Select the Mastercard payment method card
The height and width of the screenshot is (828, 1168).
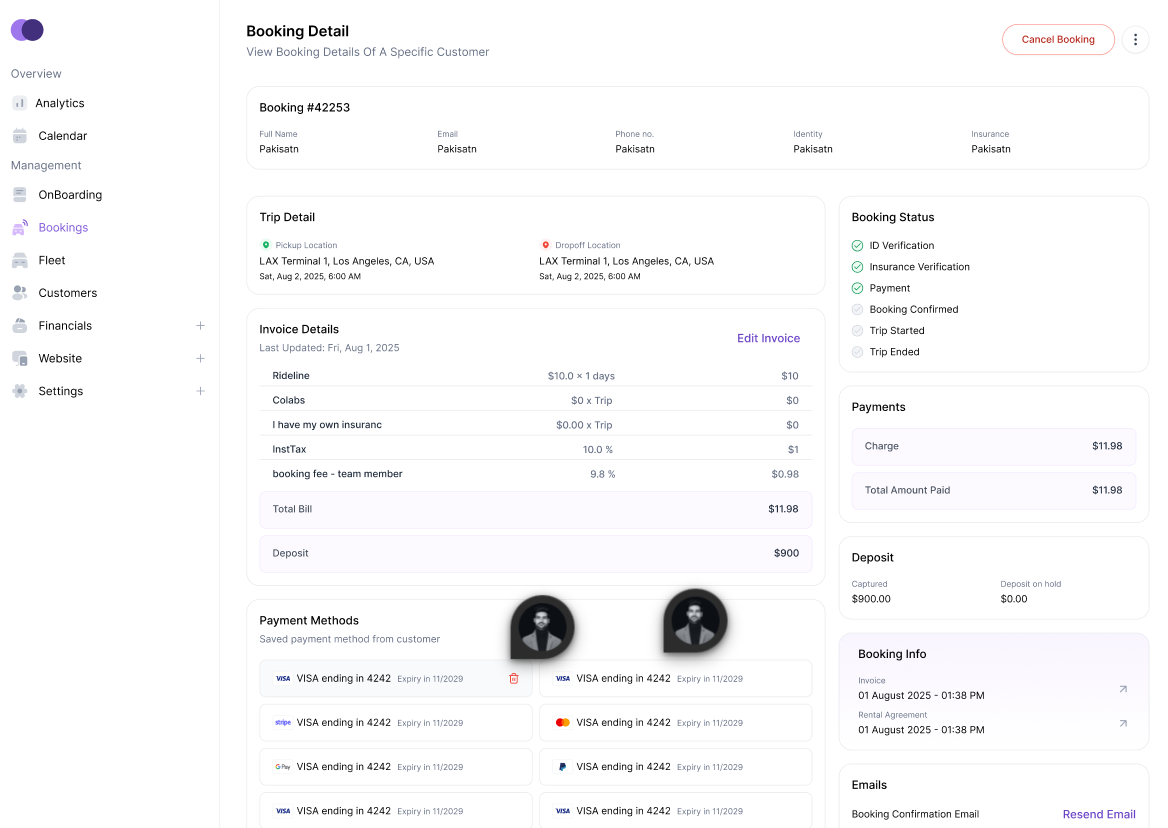(x=676, y=722)
